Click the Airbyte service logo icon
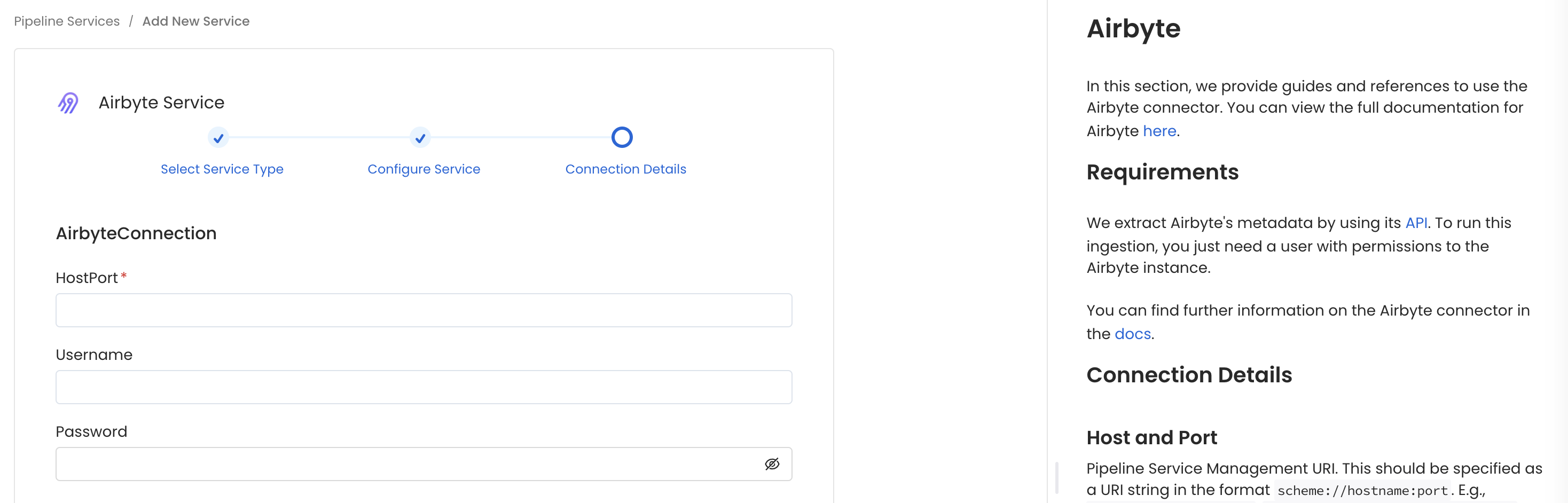Viewport: 1568px width, 503px height. [x=68, y=103]
